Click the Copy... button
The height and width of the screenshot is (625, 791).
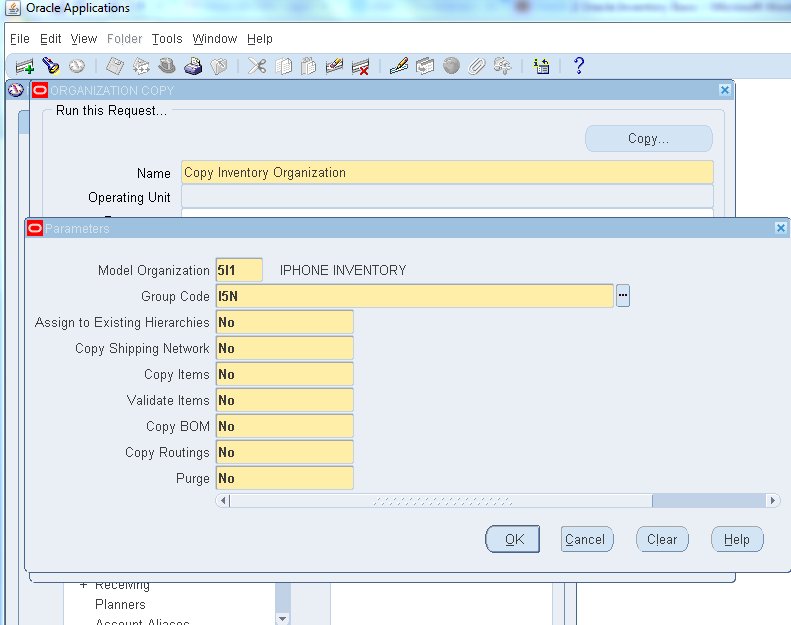649,139
